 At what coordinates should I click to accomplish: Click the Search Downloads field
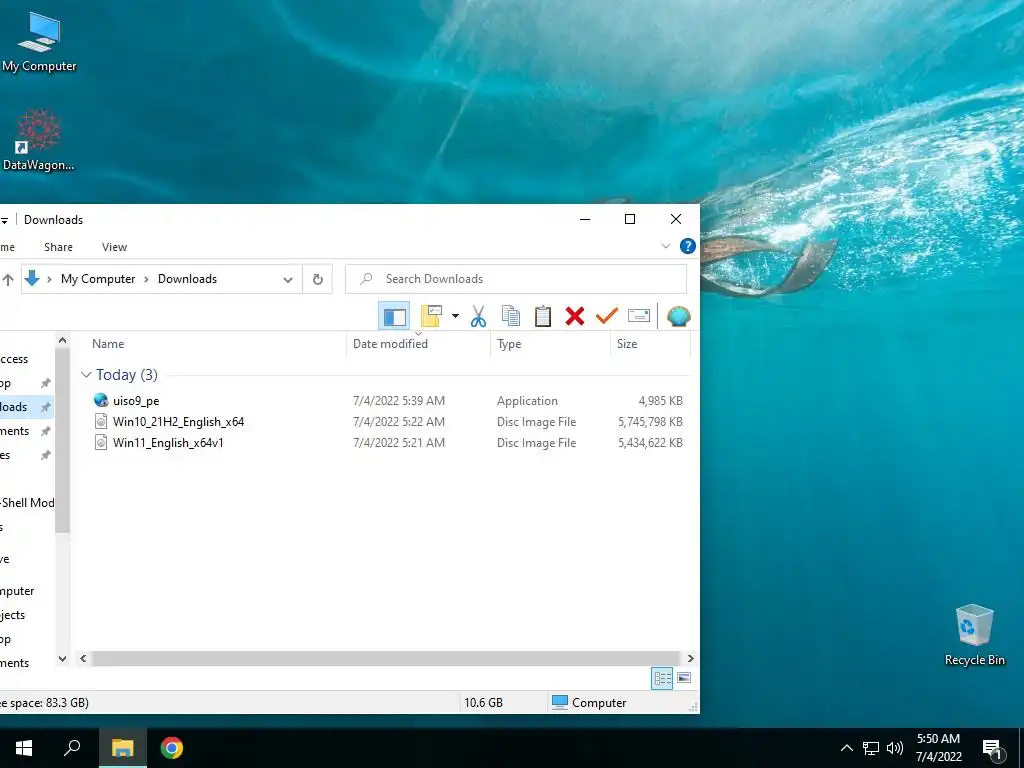[516, 279]
